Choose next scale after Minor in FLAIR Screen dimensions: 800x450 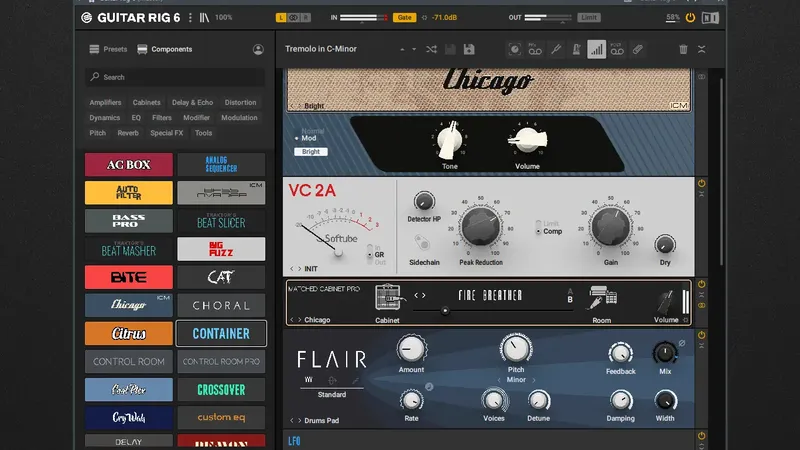(534, 380)
